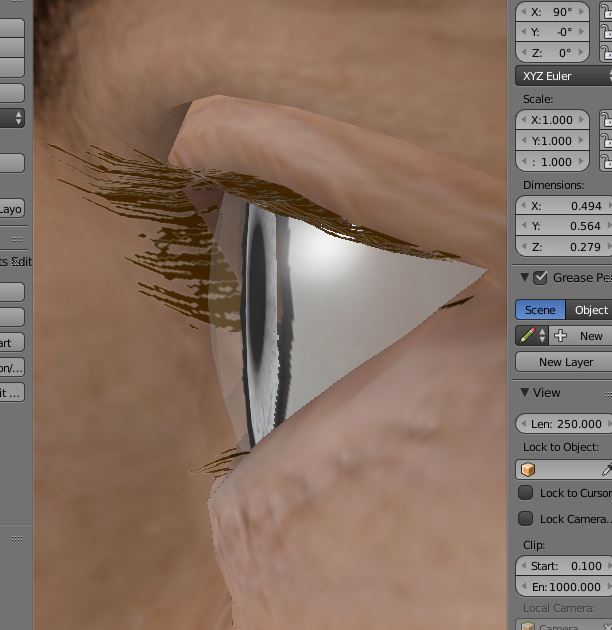Click the dimensions Y field 0.564
This screenshot has height=630, width=612.
[564, 226]
